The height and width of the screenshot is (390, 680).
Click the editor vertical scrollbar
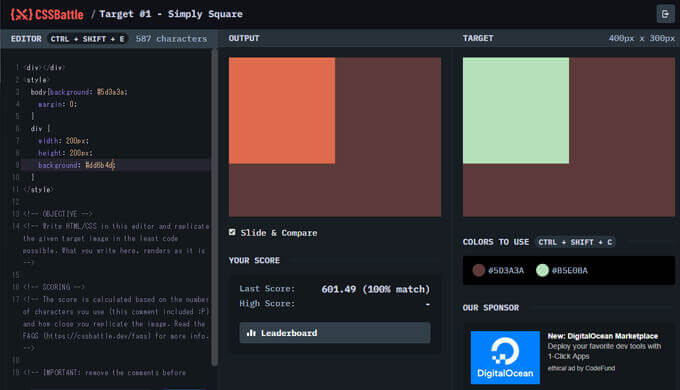tap(214, 207)
